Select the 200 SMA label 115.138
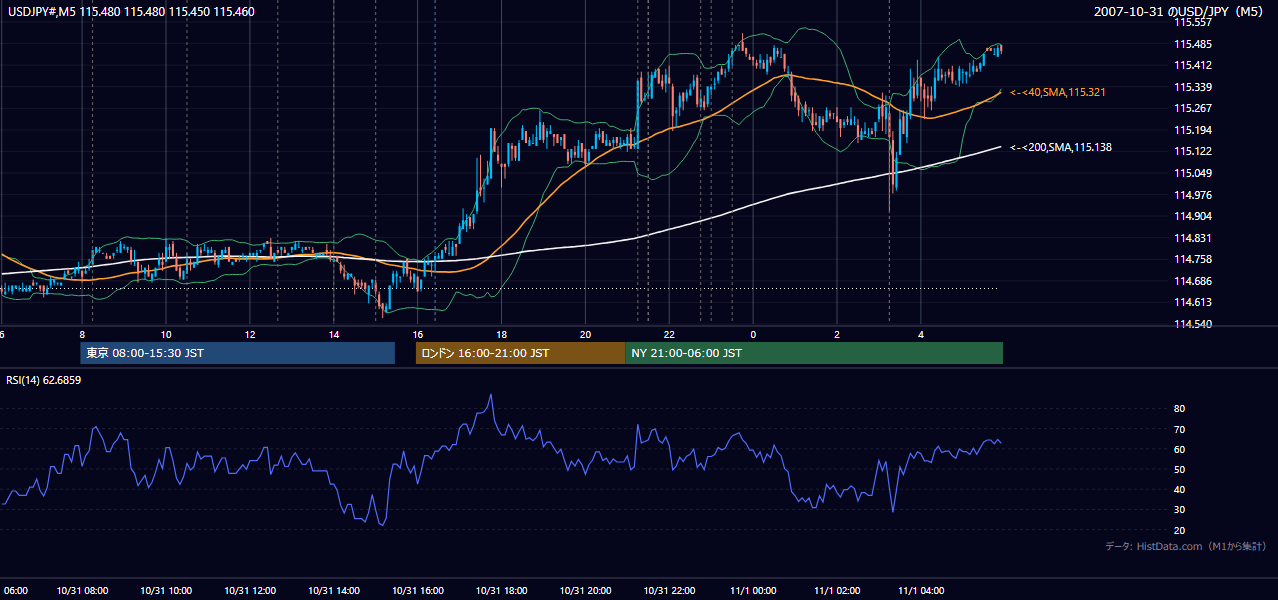Screen dimensions: 1278x600 point(1061,147)
